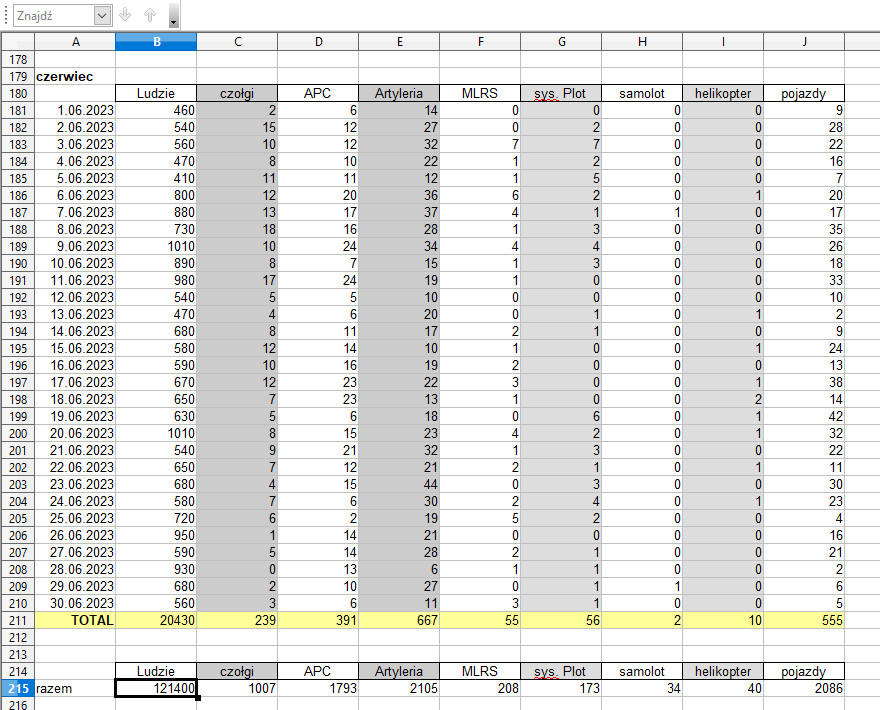Click the total APC value 391

click(x=318, y=620)
